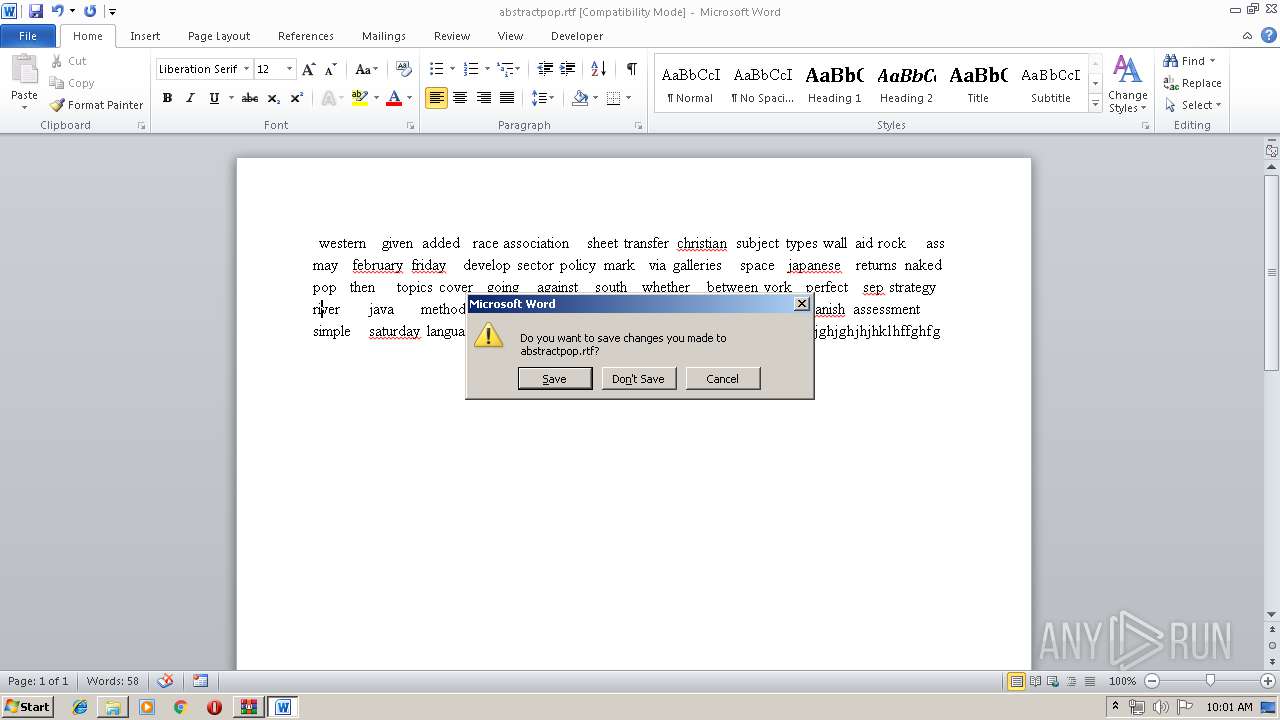
Task: Select Full Screen Reading view
Action: coord(1034,681)
